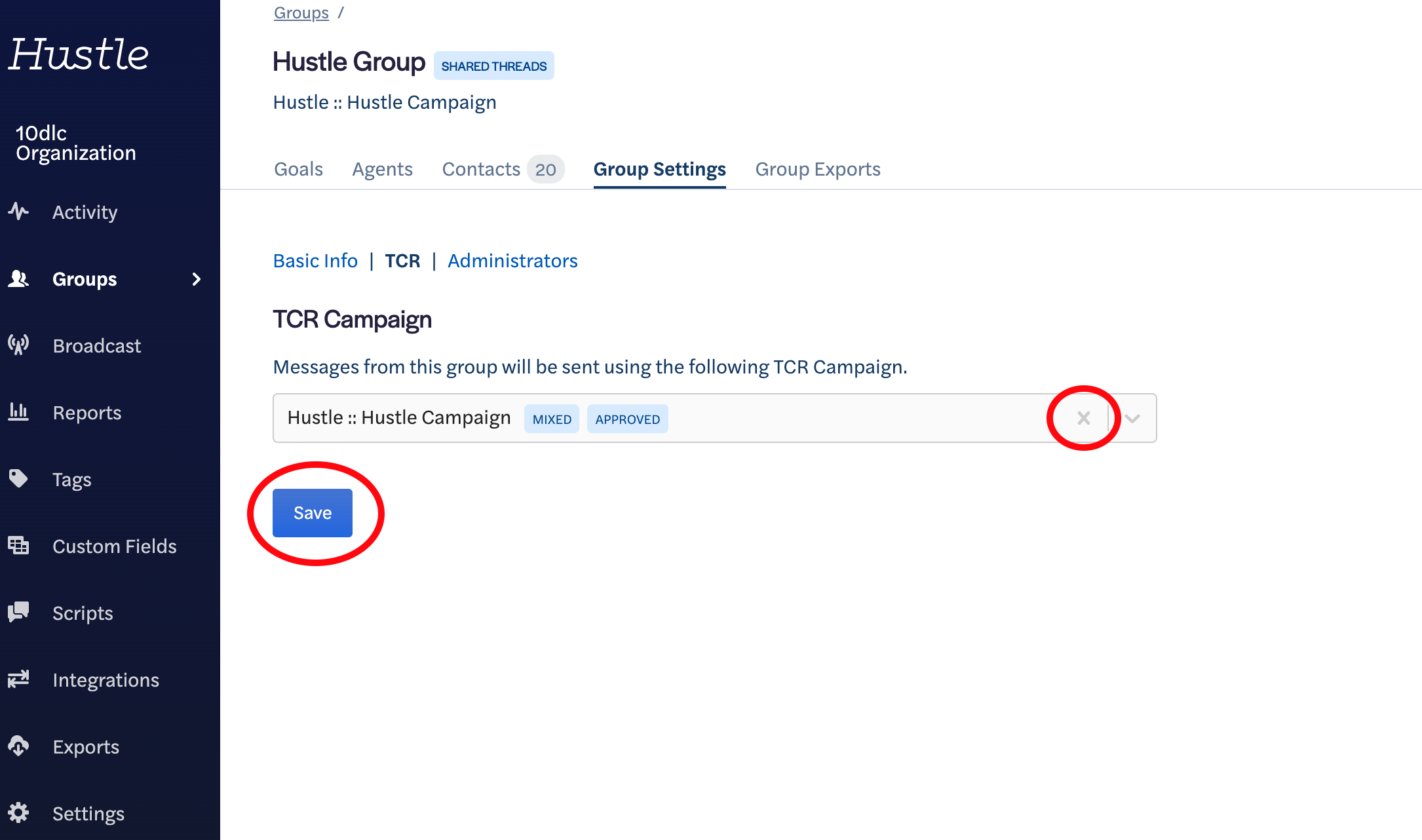This screenshot has width=1422, height=840.
Task: Click the Tags label icon
Action: (18, 479)
